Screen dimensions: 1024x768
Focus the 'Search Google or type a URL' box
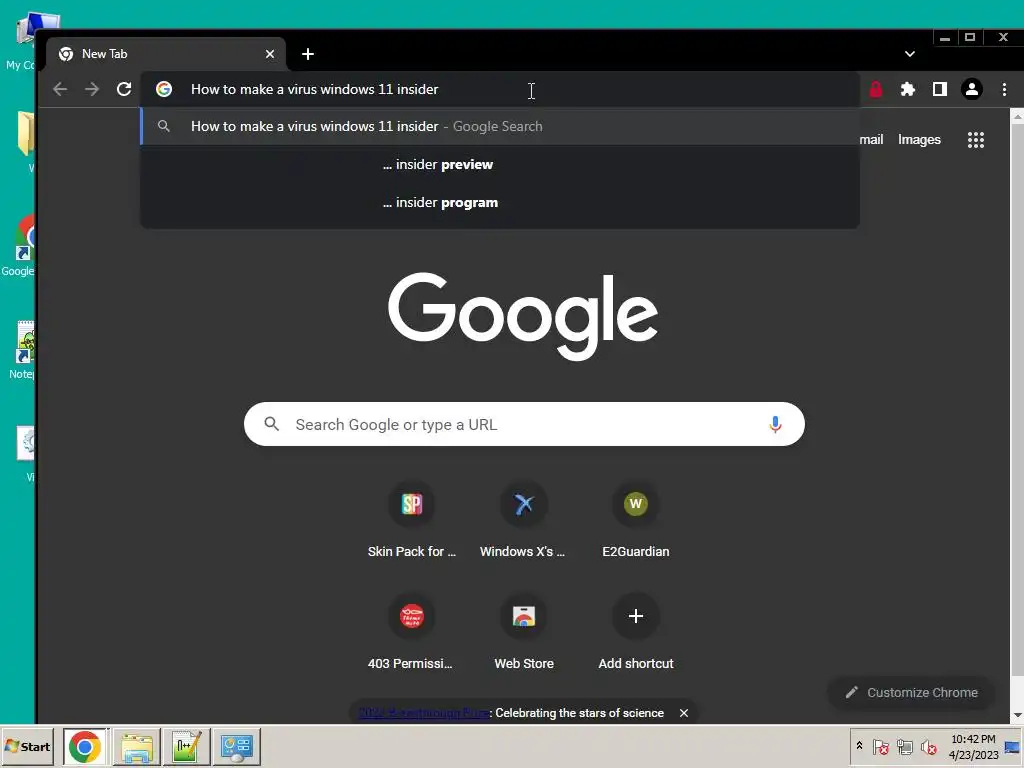(524, 424)
